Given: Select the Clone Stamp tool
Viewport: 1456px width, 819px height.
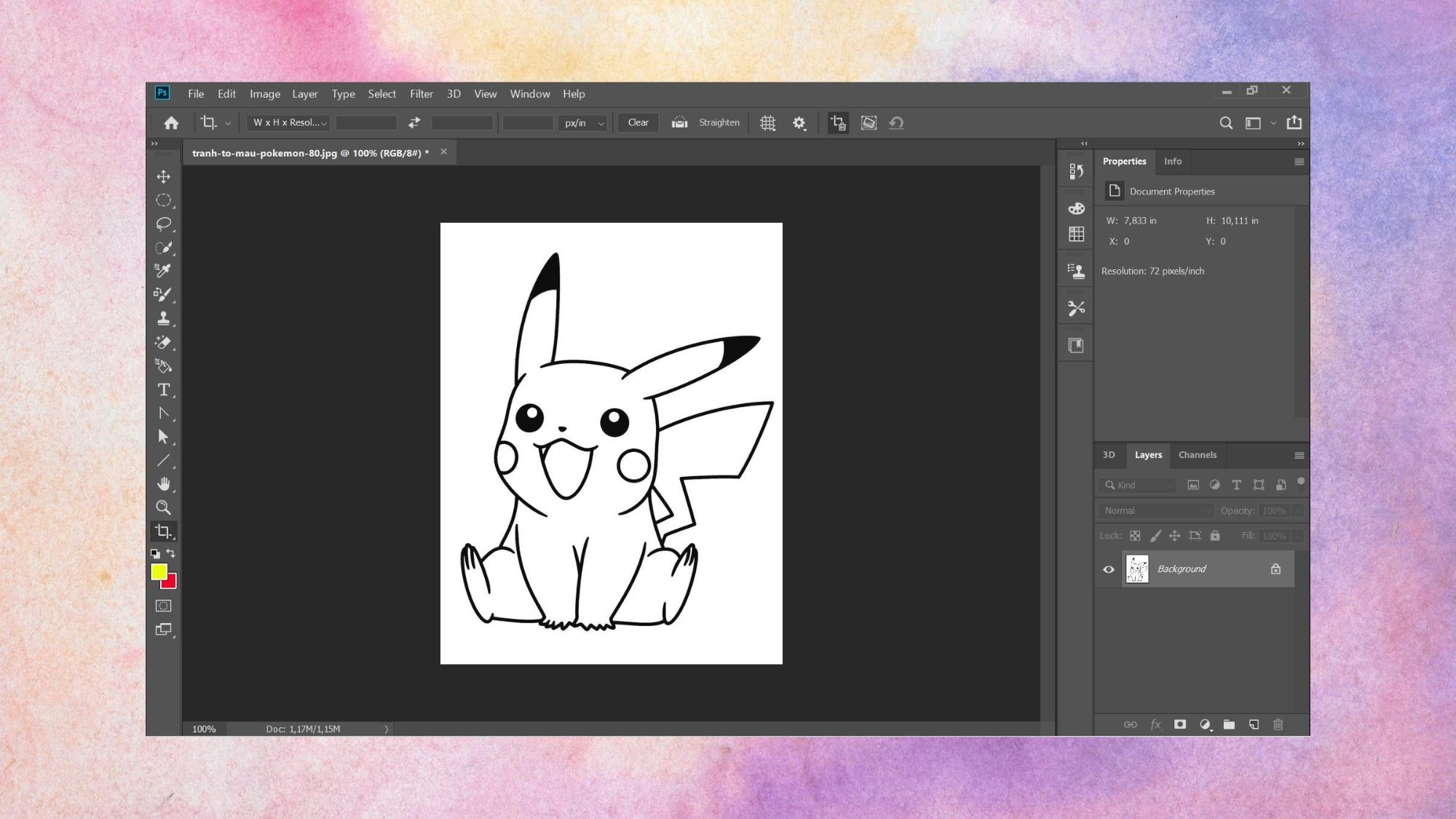Looking at the screenshot, I should click(163, 318).
